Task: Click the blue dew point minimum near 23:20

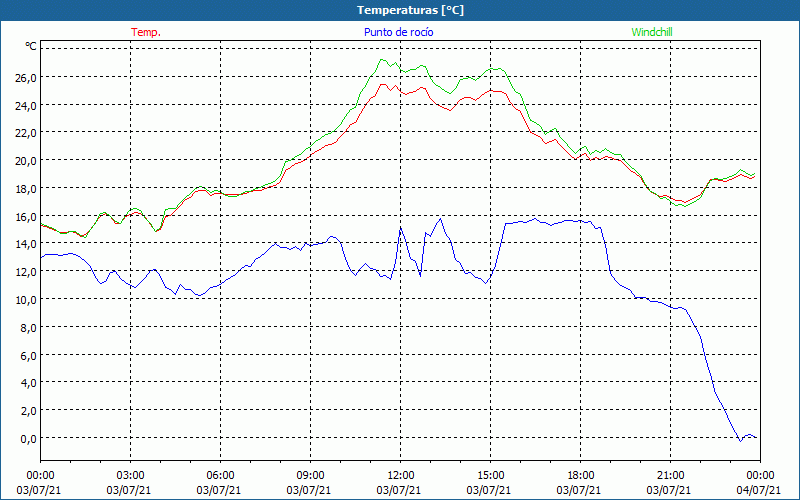Action: [740, 441]
